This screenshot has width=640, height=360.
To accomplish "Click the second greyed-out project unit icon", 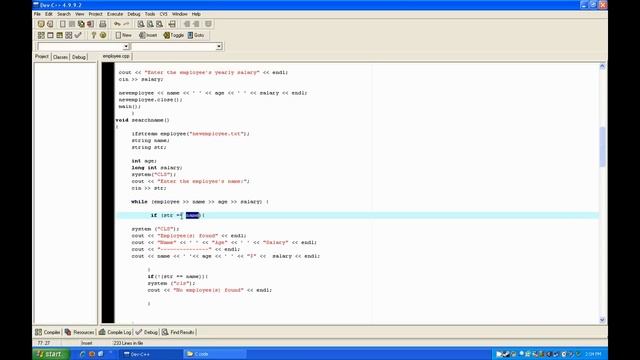I will 196,24.
